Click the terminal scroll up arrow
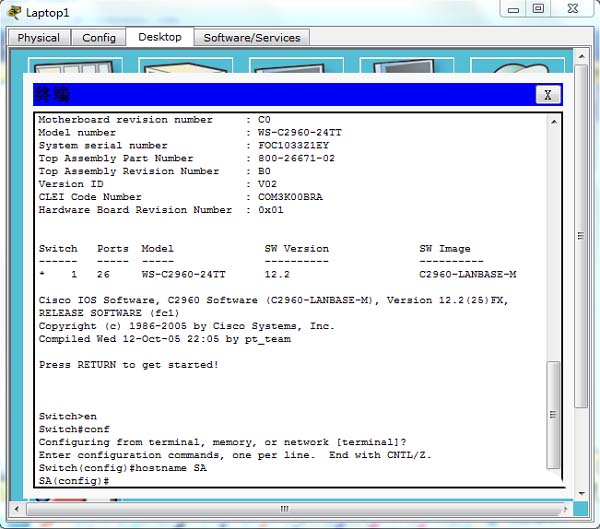The height and width of the screenshot is (529, 600). [x=554, y=122]
